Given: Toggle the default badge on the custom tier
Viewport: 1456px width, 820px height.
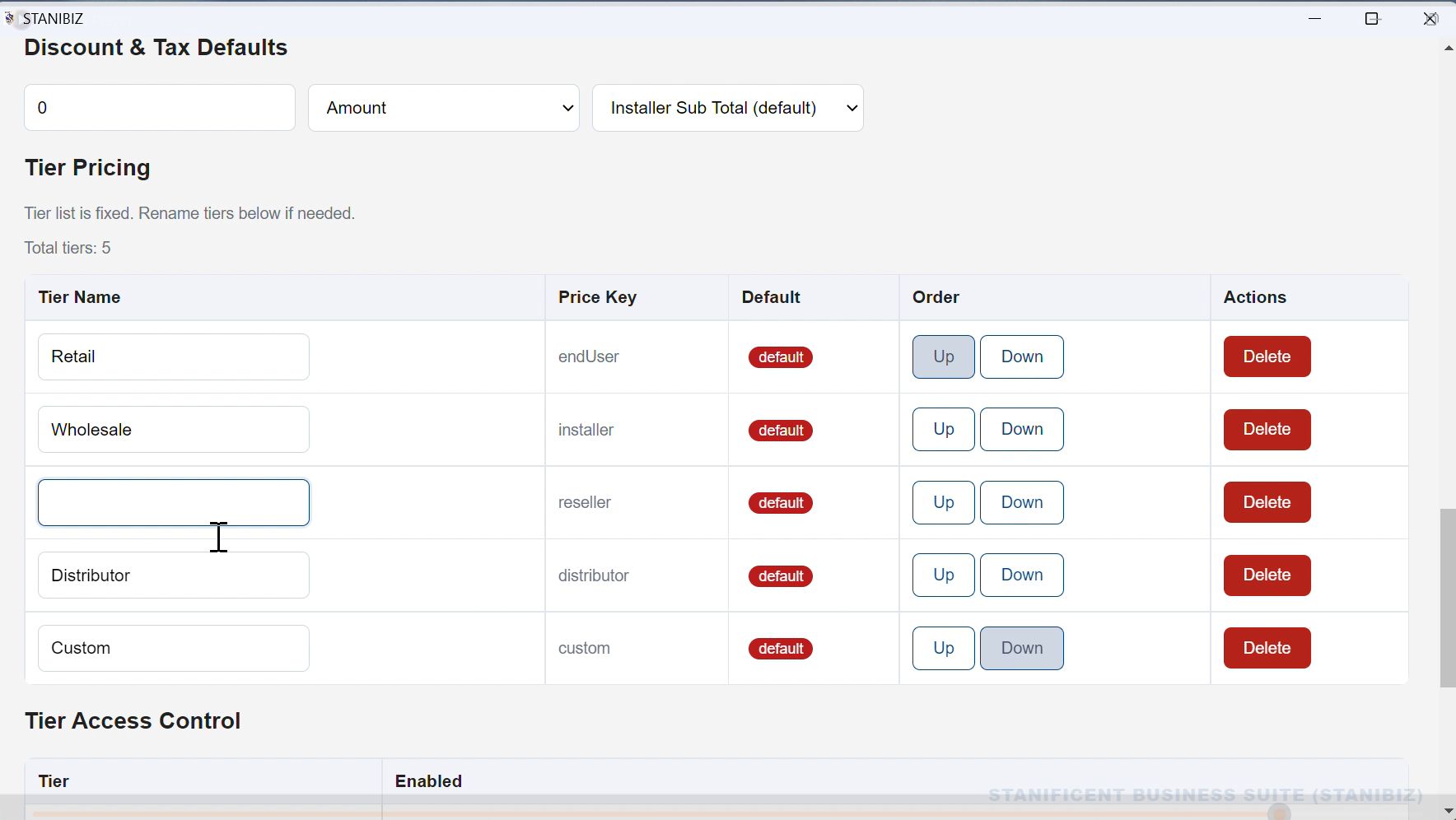Looking at the screenshot, I should pyautogui.click(x=780, y=648).
